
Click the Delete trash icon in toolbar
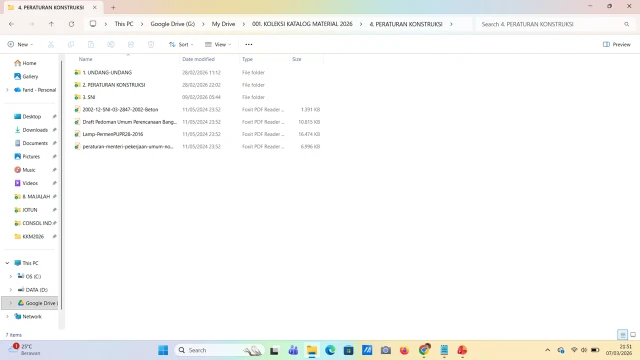[x=151, y=44]
